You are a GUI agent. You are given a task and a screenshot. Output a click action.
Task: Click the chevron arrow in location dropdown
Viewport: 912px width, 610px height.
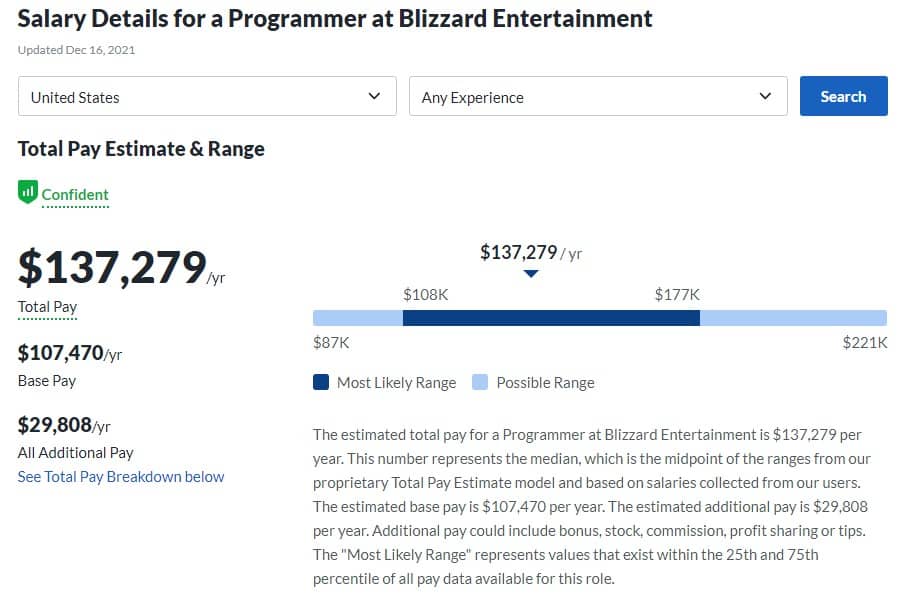tap(374, 96)
